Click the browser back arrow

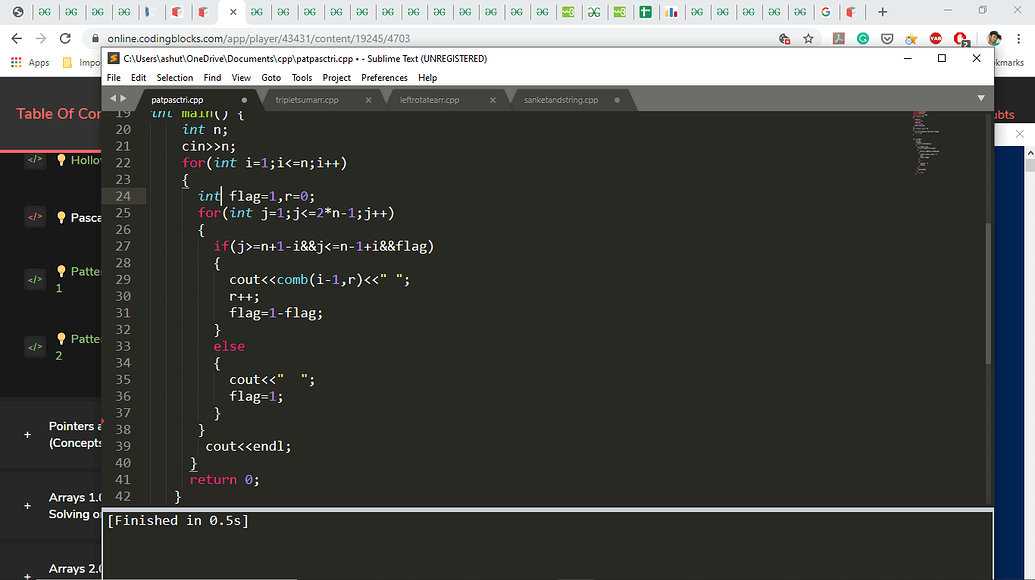click(16, 38)
